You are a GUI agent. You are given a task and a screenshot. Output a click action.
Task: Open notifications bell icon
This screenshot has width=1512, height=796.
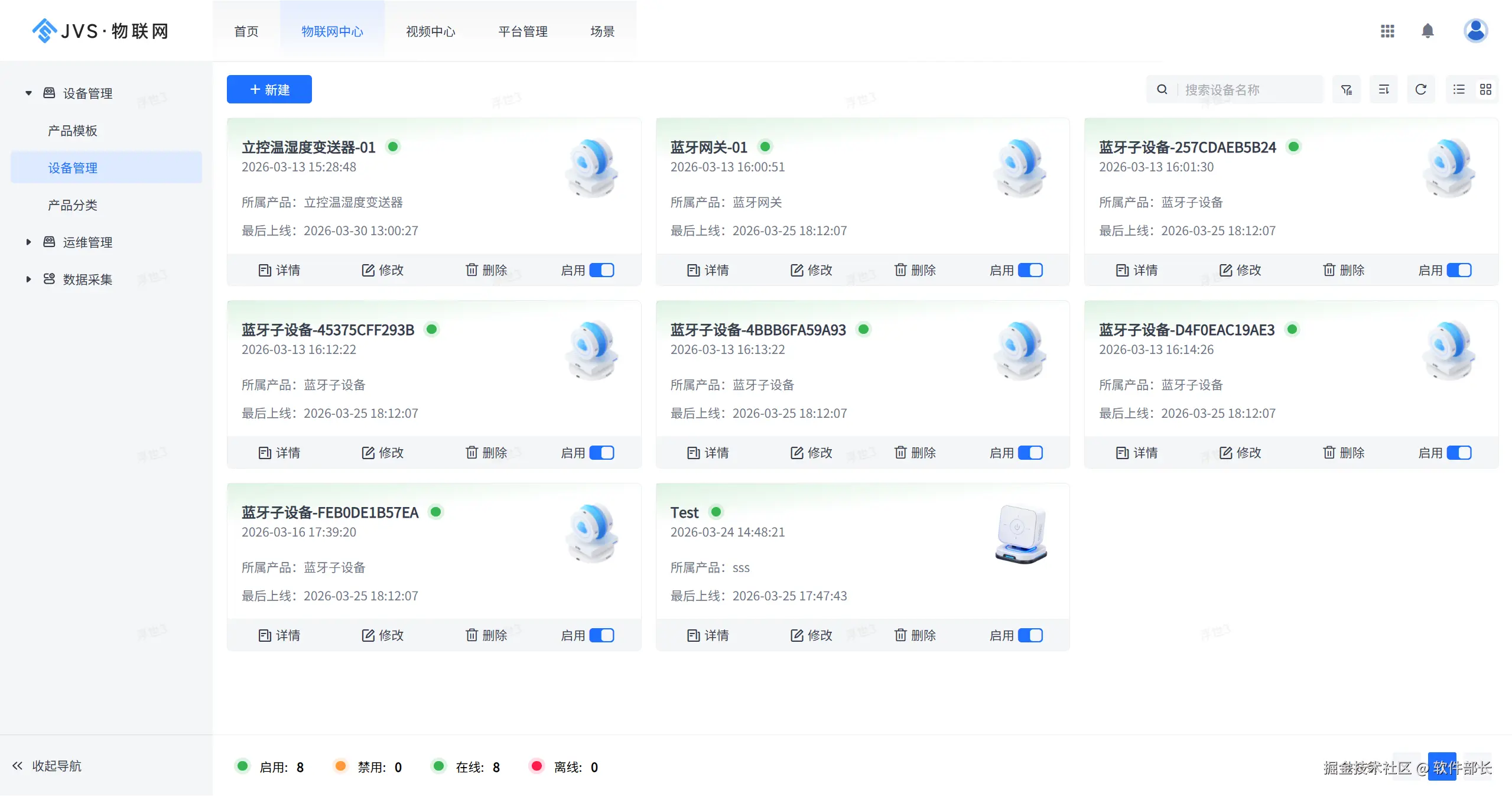[1427, 31]
